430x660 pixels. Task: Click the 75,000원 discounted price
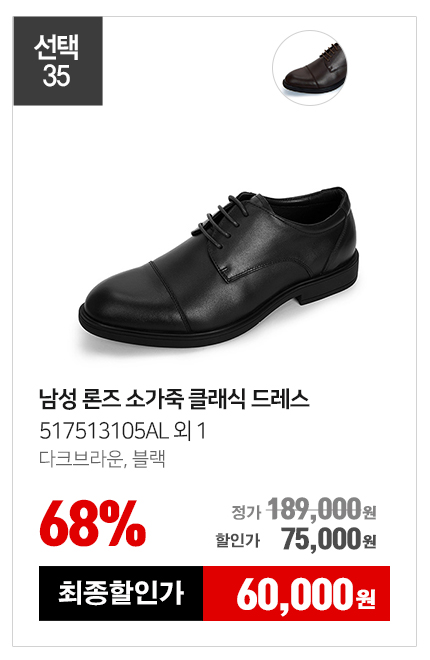pos(329,539)
